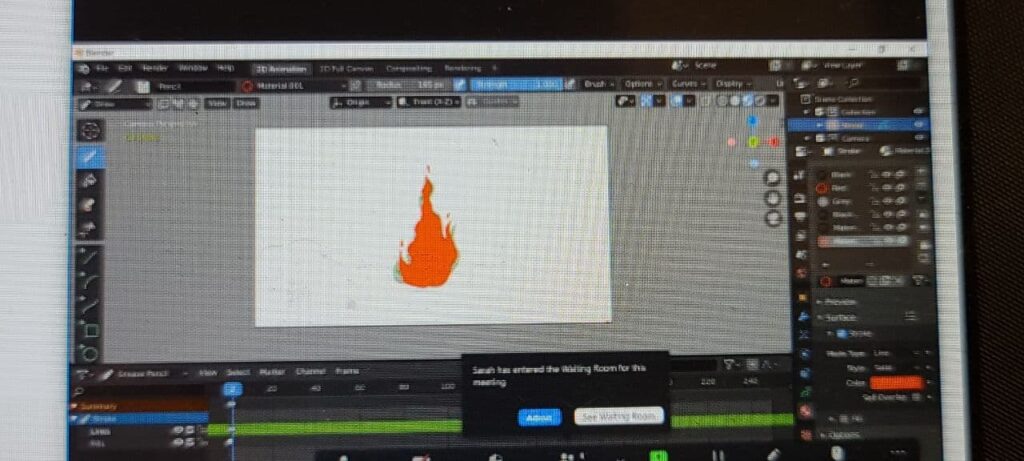1024x461 pixels.
Task: Select the Circle shape tool
Action: point(90,352)
